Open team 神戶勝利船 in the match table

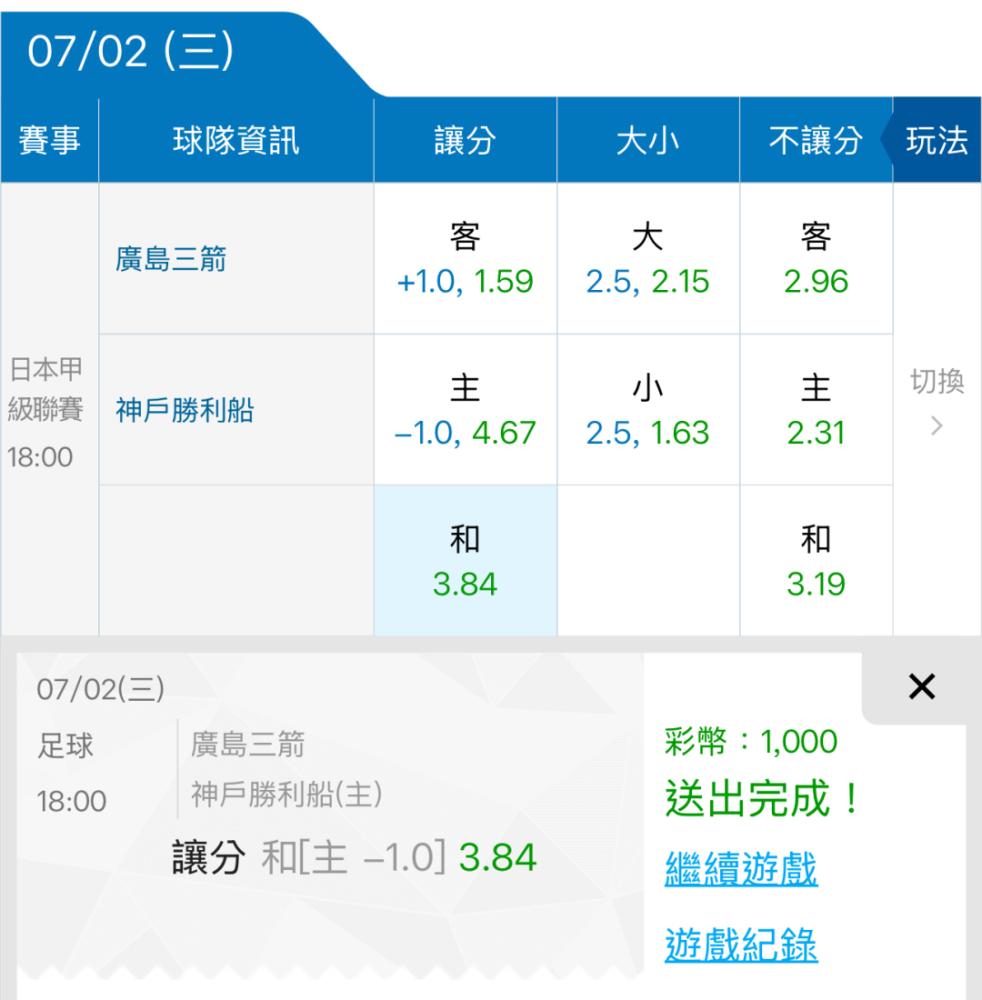[x=185, y=410]
